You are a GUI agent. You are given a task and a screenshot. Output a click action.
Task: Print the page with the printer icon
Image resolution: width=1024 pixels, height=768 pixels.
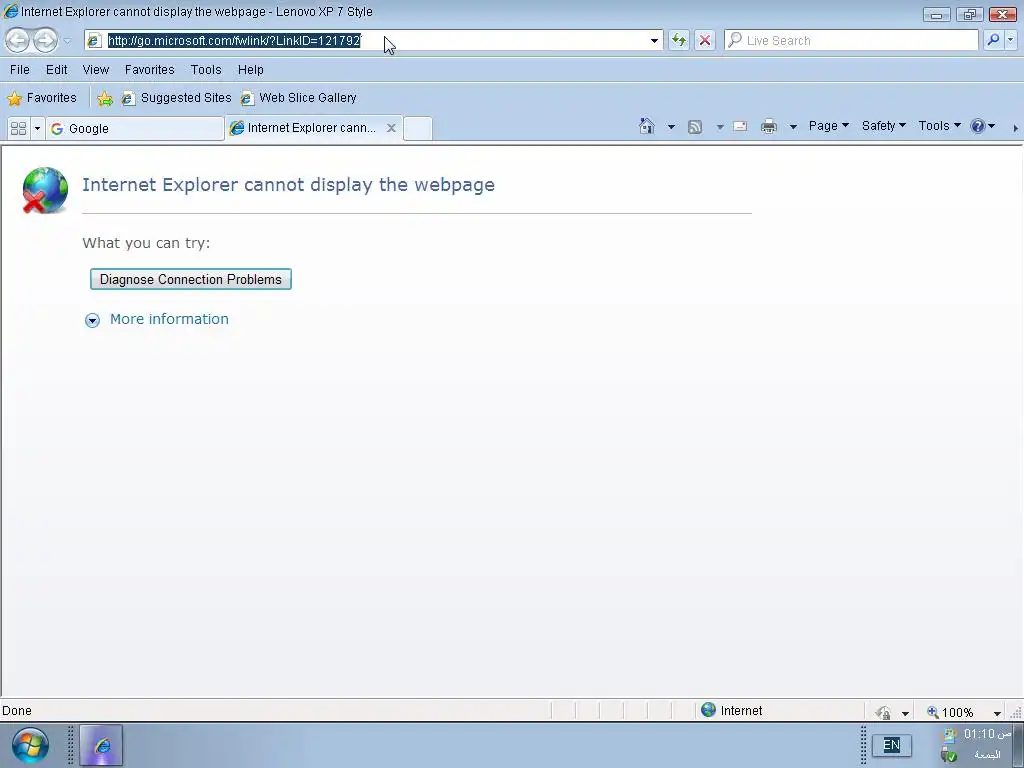(769, 126)
